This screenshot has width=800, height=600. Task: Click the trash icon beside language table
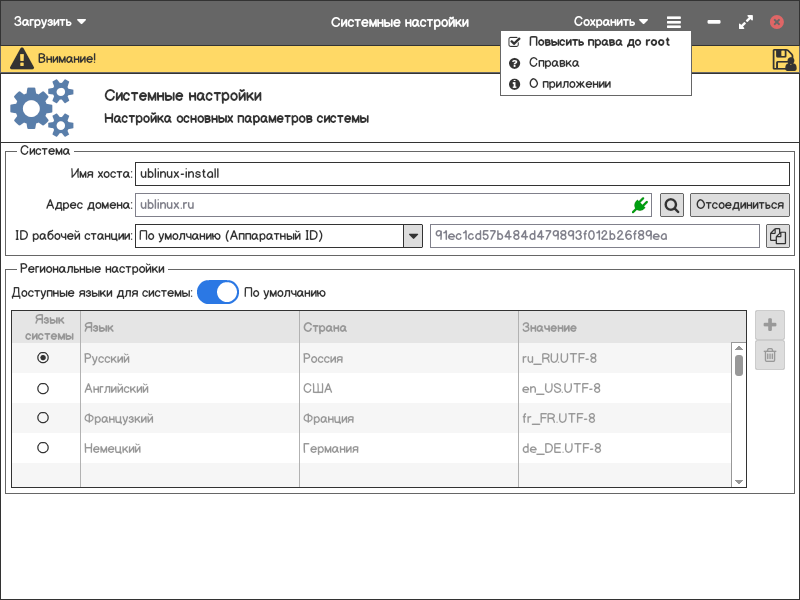(770, 355)
